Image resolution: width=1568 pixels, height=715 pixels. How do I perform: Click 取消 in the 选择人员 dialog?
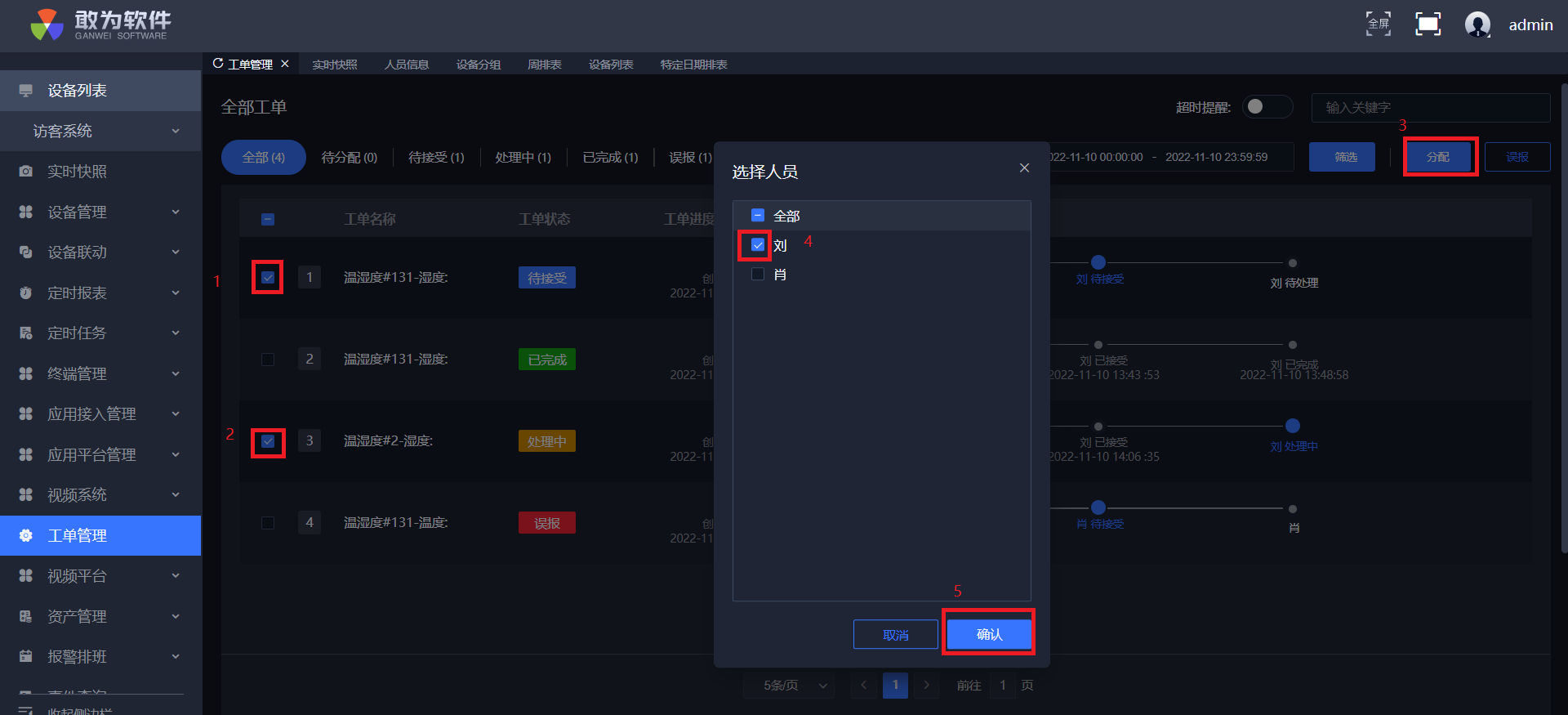pyautogui.click(x=896, y=634)
